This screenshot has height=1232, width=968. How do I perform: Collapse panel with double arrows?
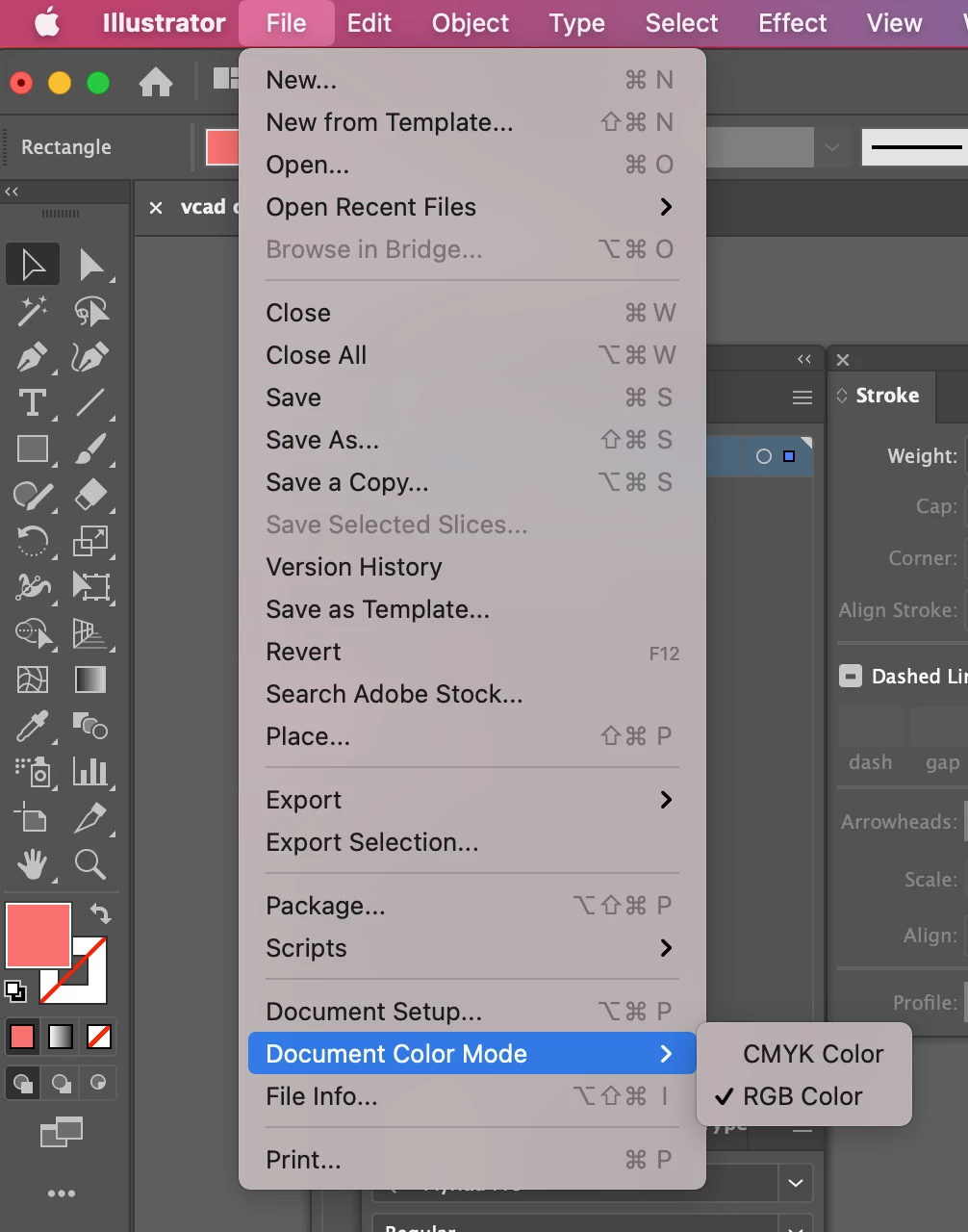804,359
